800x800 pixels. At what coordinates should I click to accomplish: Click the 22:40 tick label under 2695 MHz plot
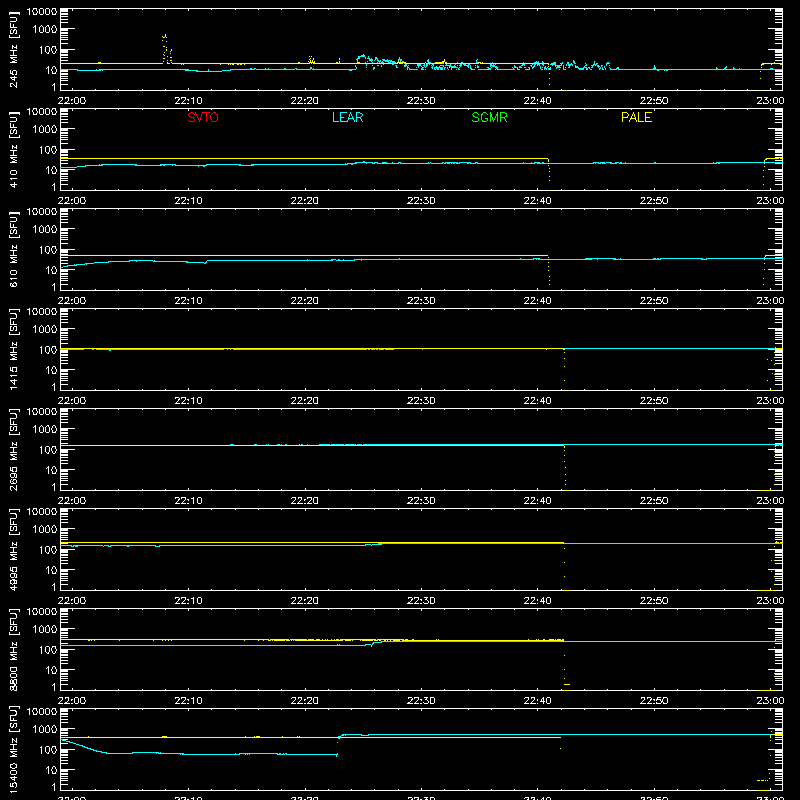[x=537, y=501]
